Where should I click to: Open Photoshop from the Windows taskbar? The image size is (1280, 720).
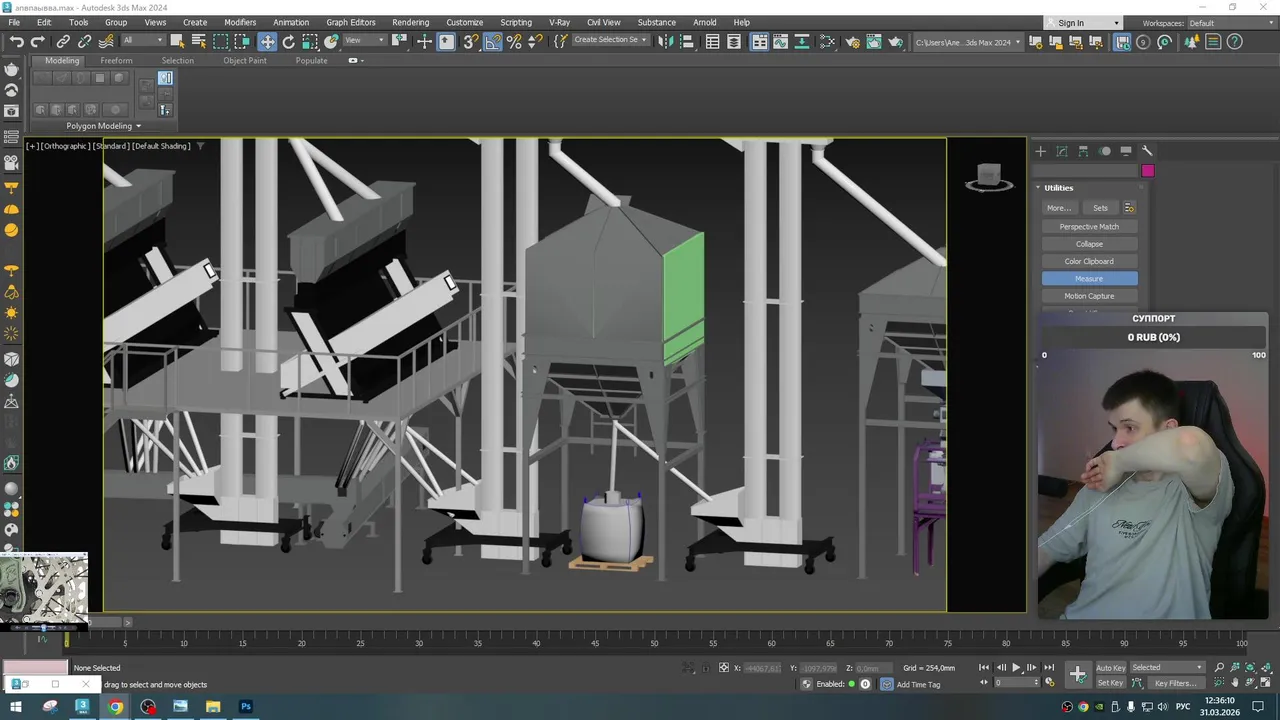(x=246, y=707)
